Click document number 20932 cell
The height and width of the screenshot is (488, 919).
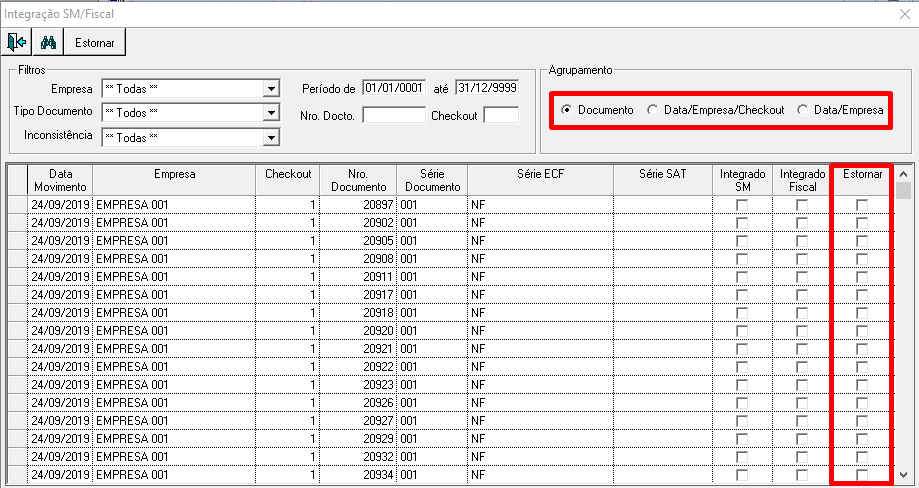click(359, 456)
